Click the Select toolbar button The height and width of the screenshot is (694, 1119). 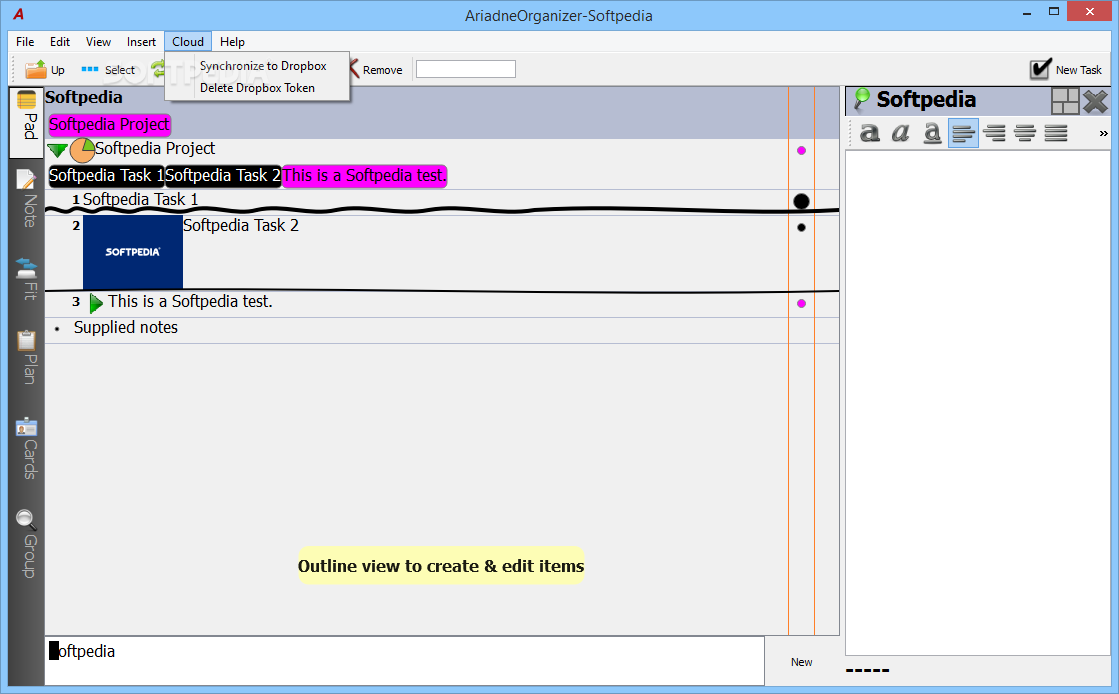click(x=108, y=69)
